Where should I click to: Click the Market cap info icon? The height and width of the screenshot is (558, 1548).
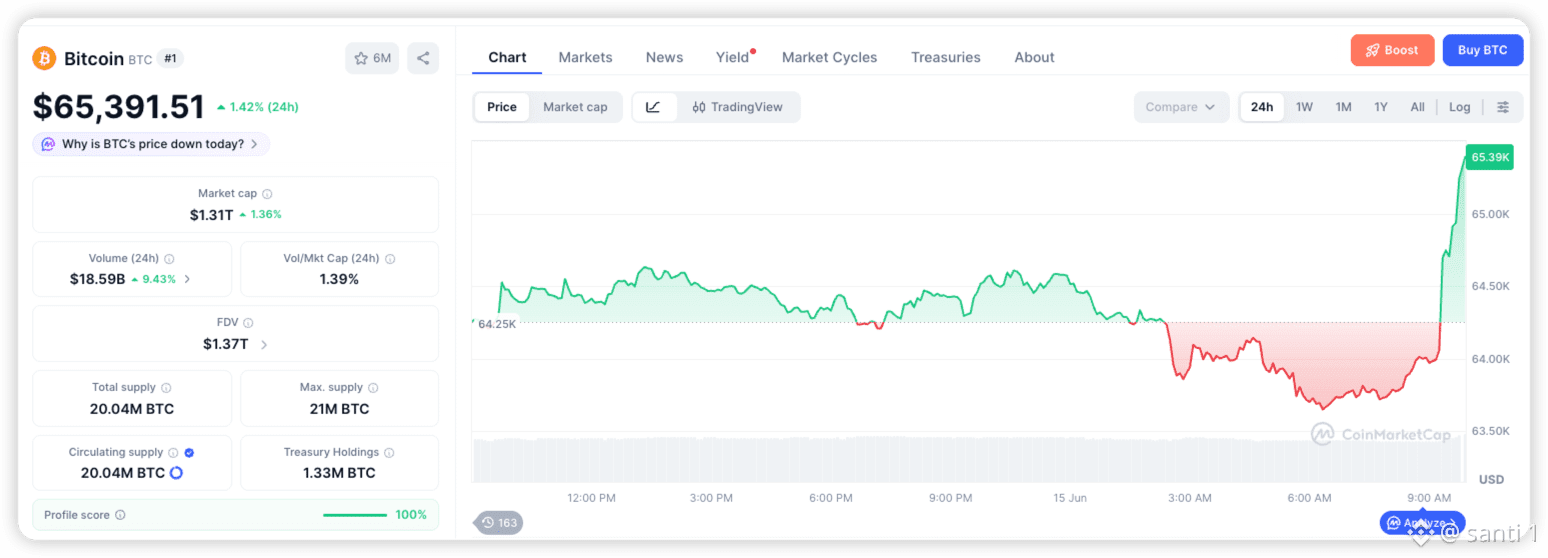tap(267, 194)
